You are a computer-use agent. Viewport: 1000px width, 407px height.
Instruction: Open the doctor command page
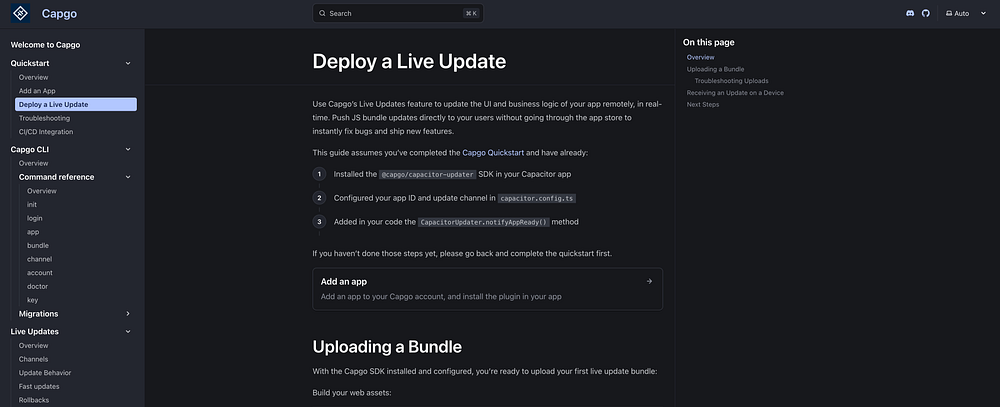(x=37, y=286)
